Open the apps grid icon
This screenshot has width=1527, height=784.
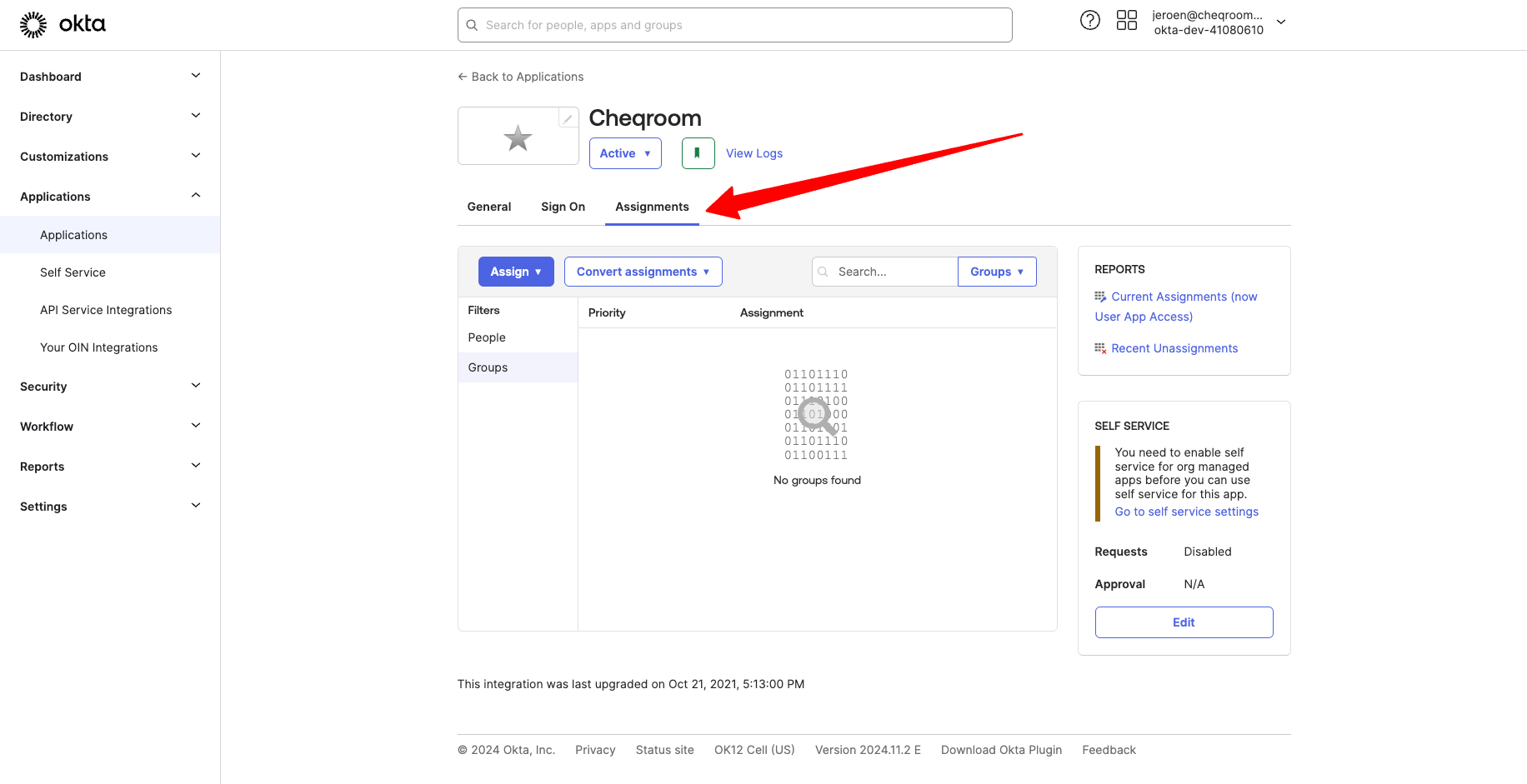[x=1126, y=20]
